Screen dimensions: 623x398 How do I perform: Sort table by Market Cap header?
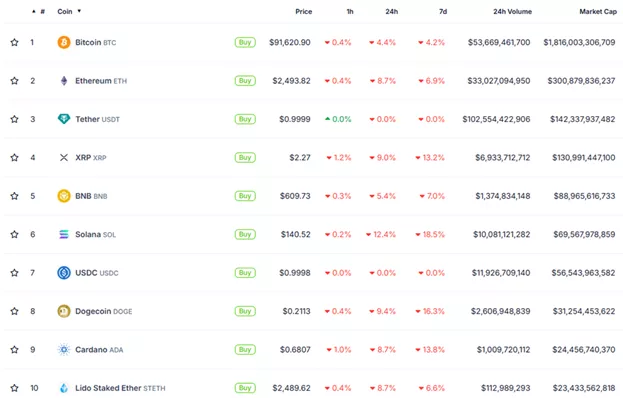point(598,12)
